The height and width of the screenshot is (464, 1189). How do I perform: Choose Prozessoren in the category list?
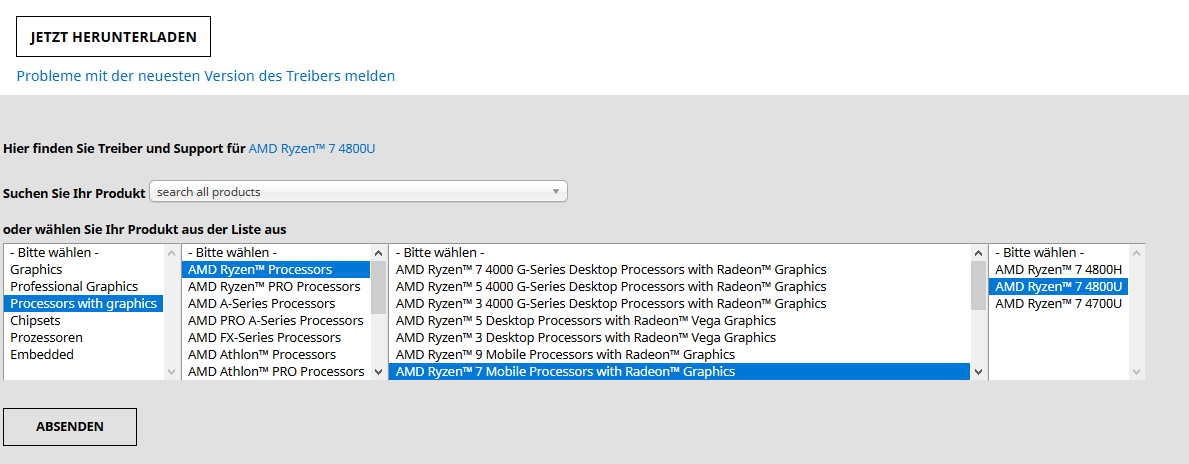83,337
